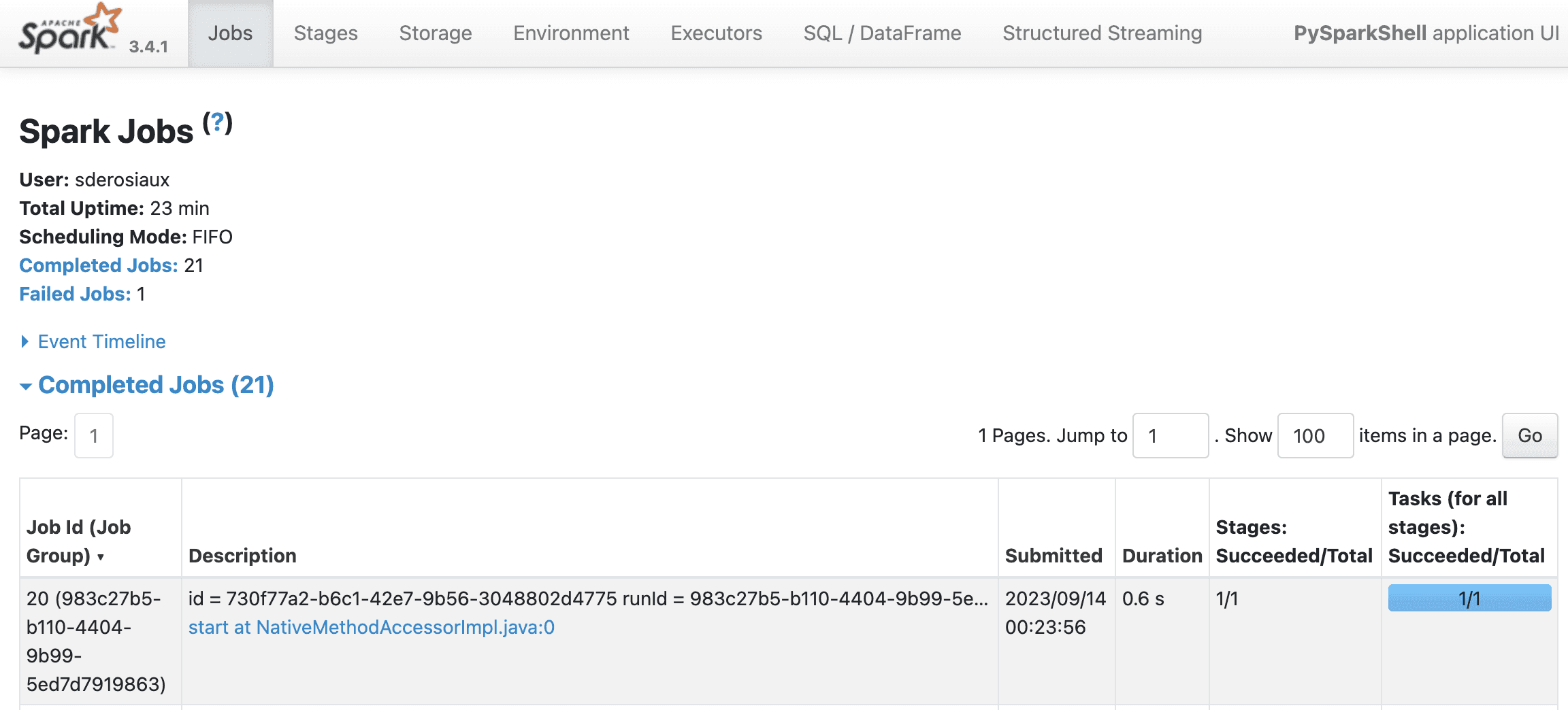The image size is (1568, 710).
Task: Click the Jump to page input field
Action: tap(1170, 436)
